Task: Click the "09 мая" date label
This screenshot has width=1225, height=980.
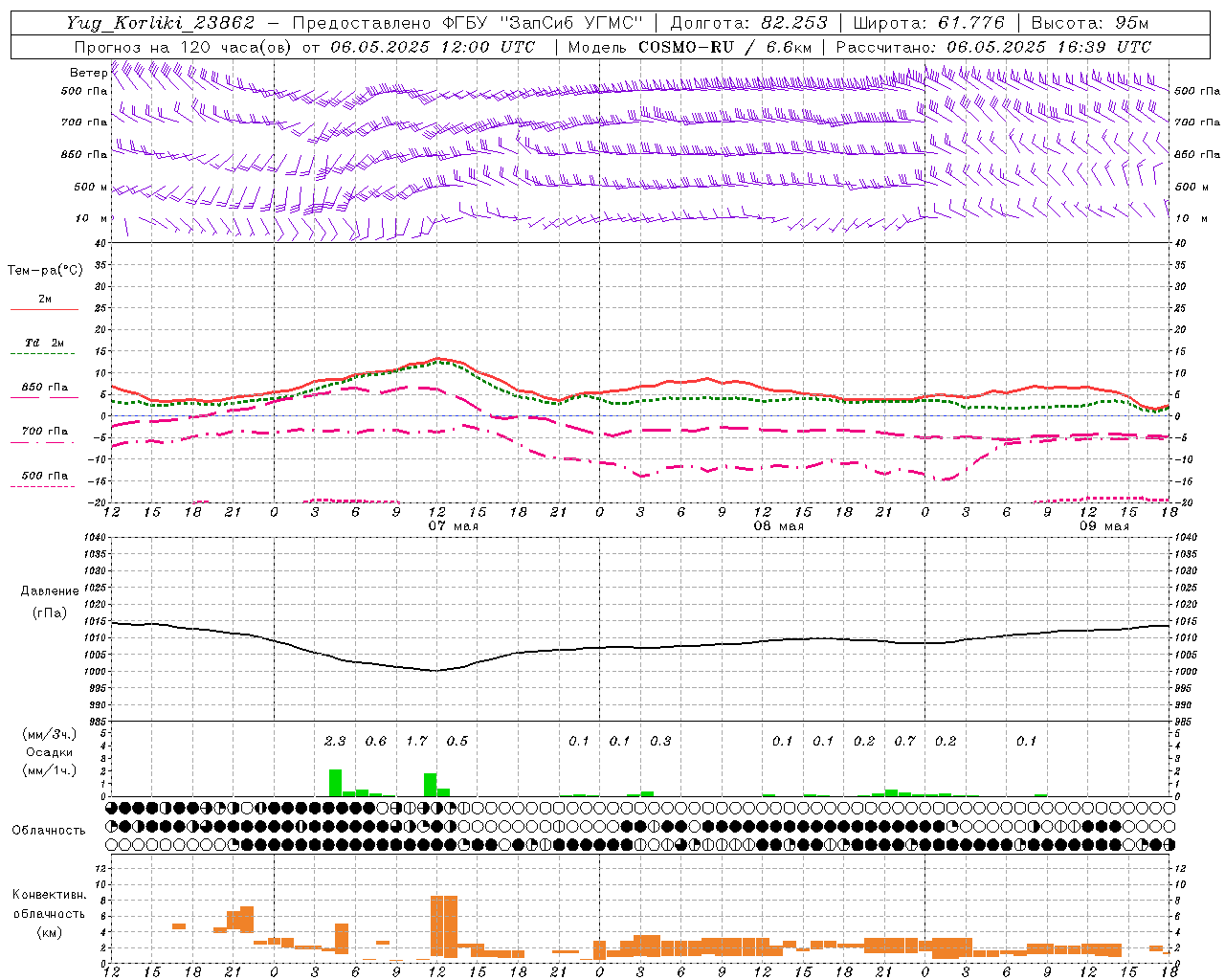Action: (x=1104, y=526)
